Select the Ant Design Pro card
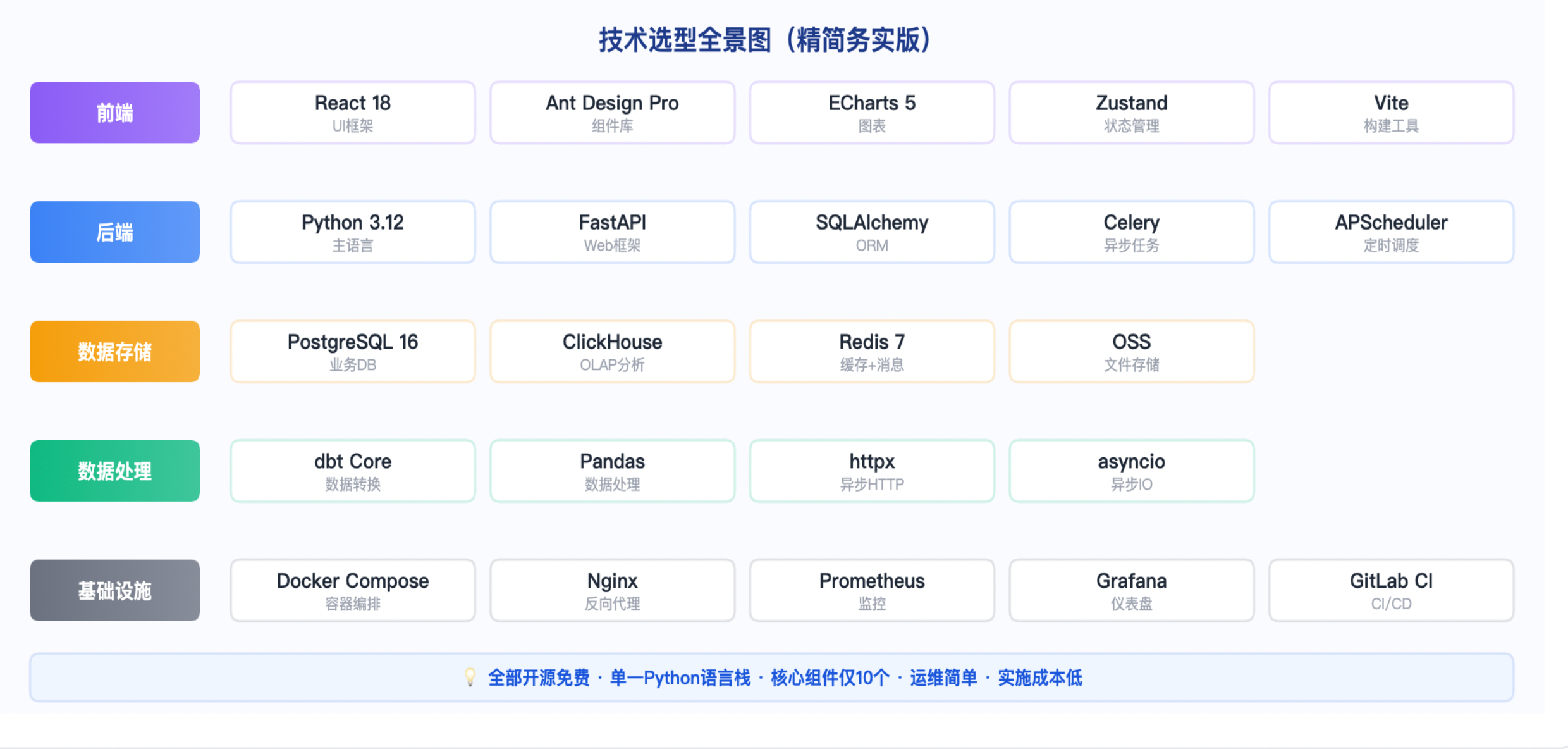The image size is (1568, 749). pos(612,113)
